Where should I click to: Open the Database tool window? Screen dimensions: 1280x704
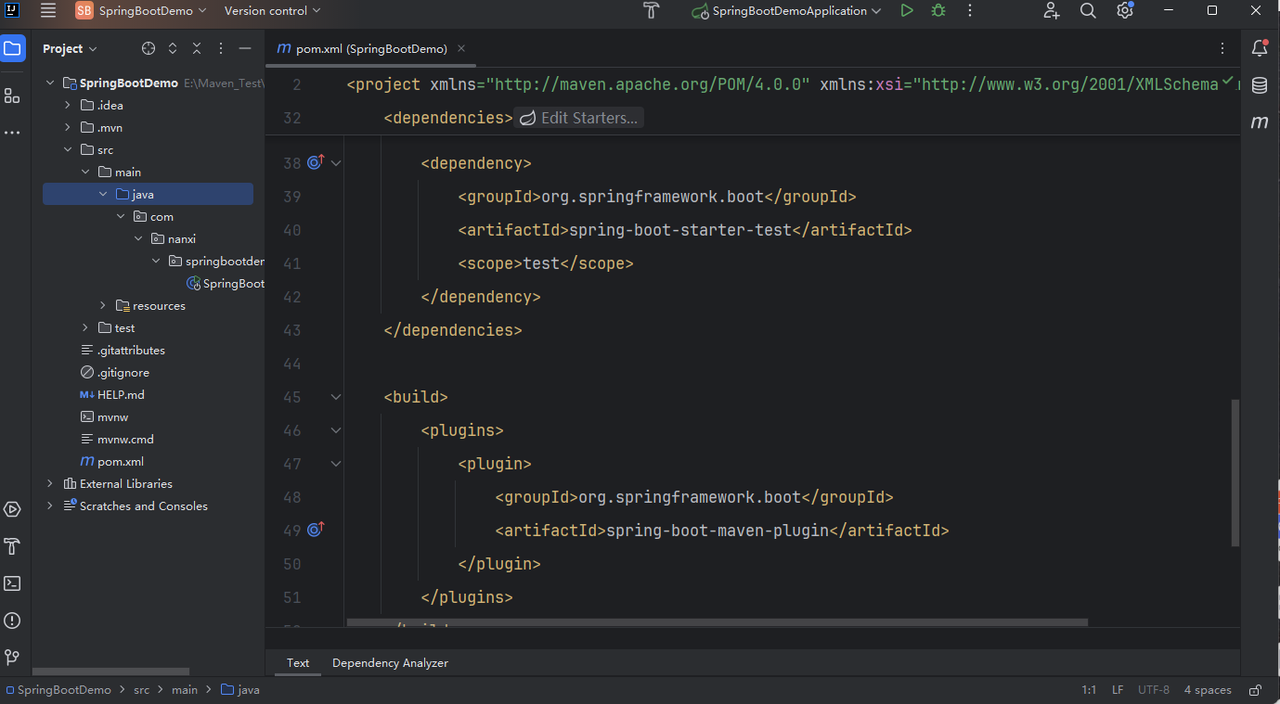coord(1259,86)
